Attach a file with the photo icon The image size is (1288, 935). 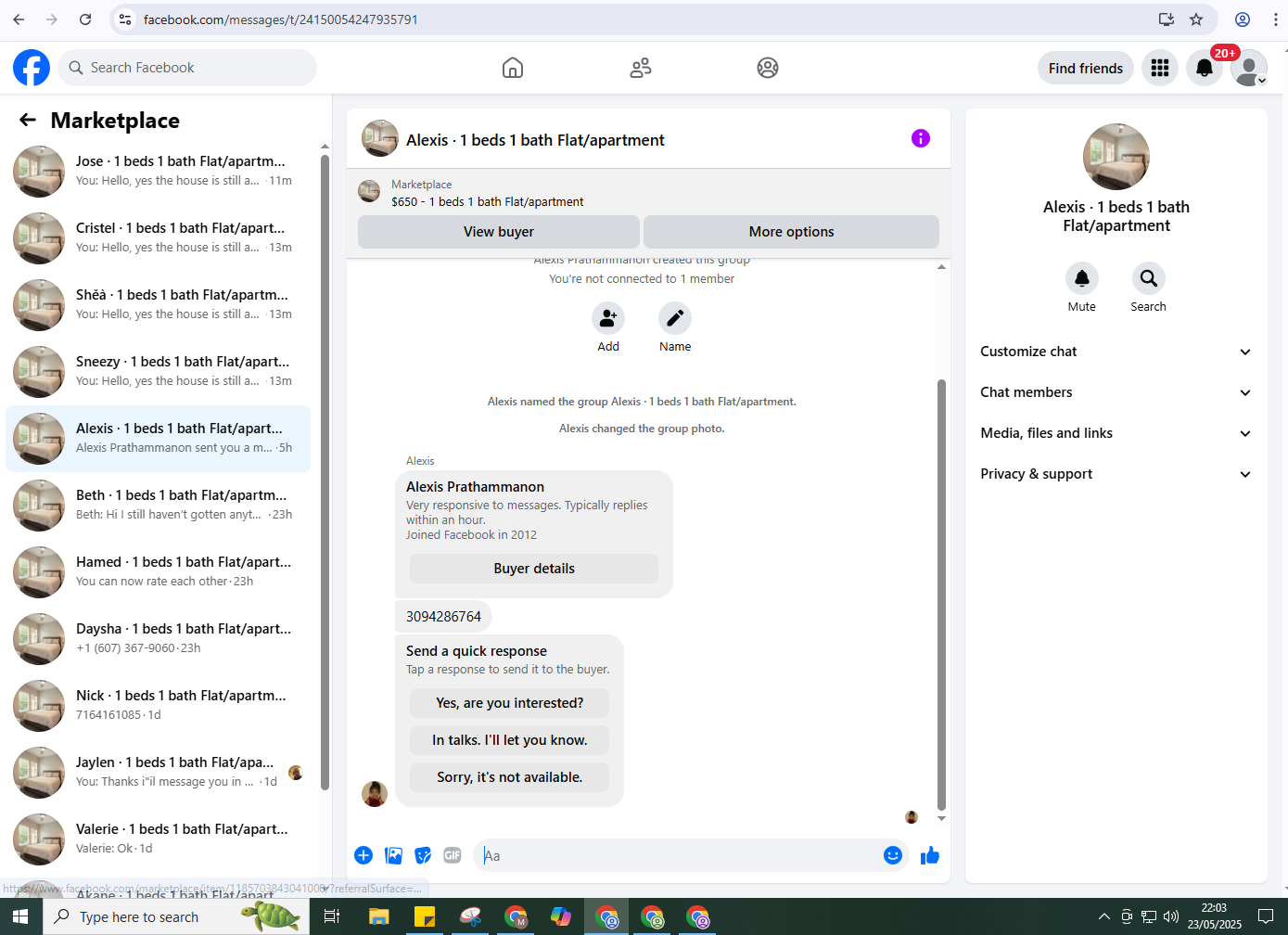(x=393, y=855)
